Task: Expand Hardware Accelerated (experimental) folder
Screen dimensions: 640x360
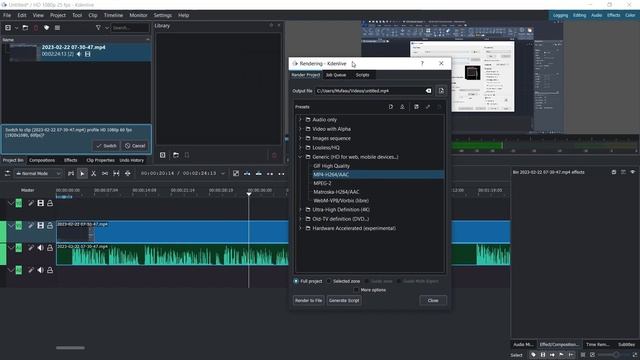Action: coord(300,228)
